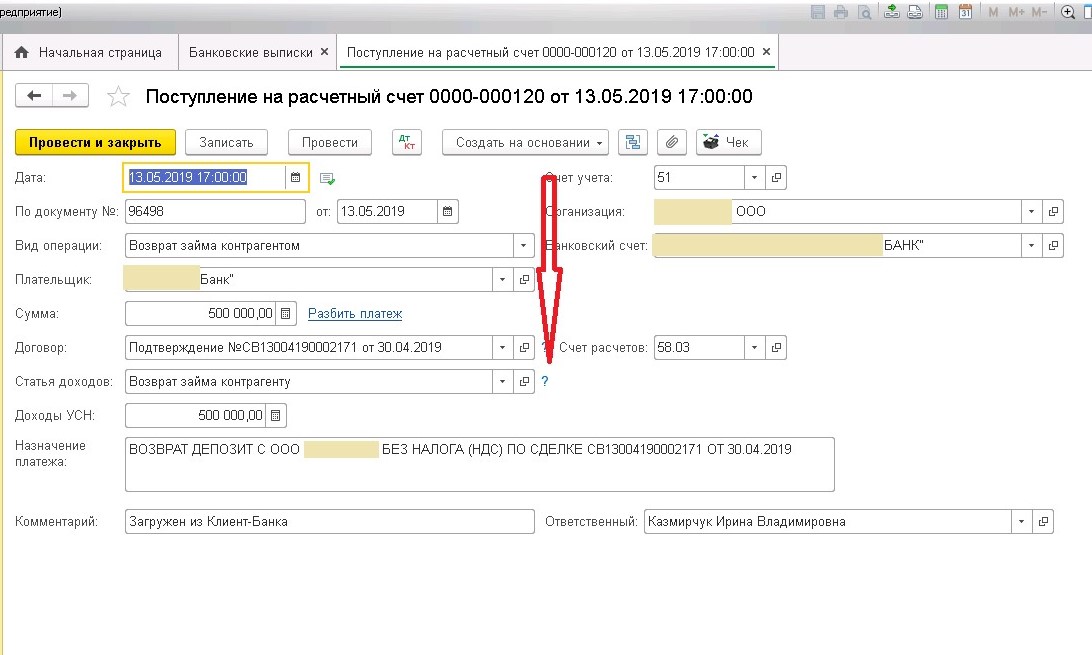Open the calendar picker for от date field
1092x655 pixels.
coord(448,211)
